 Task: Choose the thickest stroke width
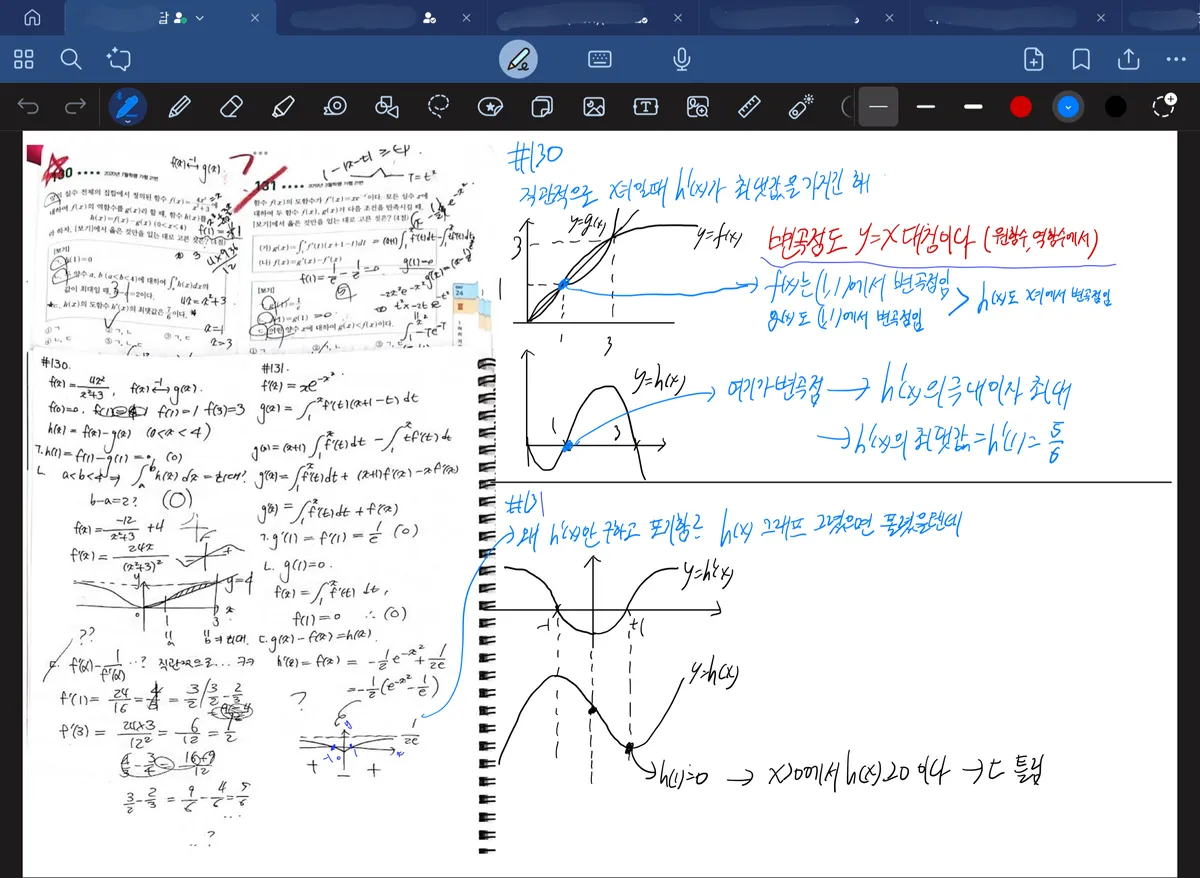pyautogui.click(x=973, y=106)
